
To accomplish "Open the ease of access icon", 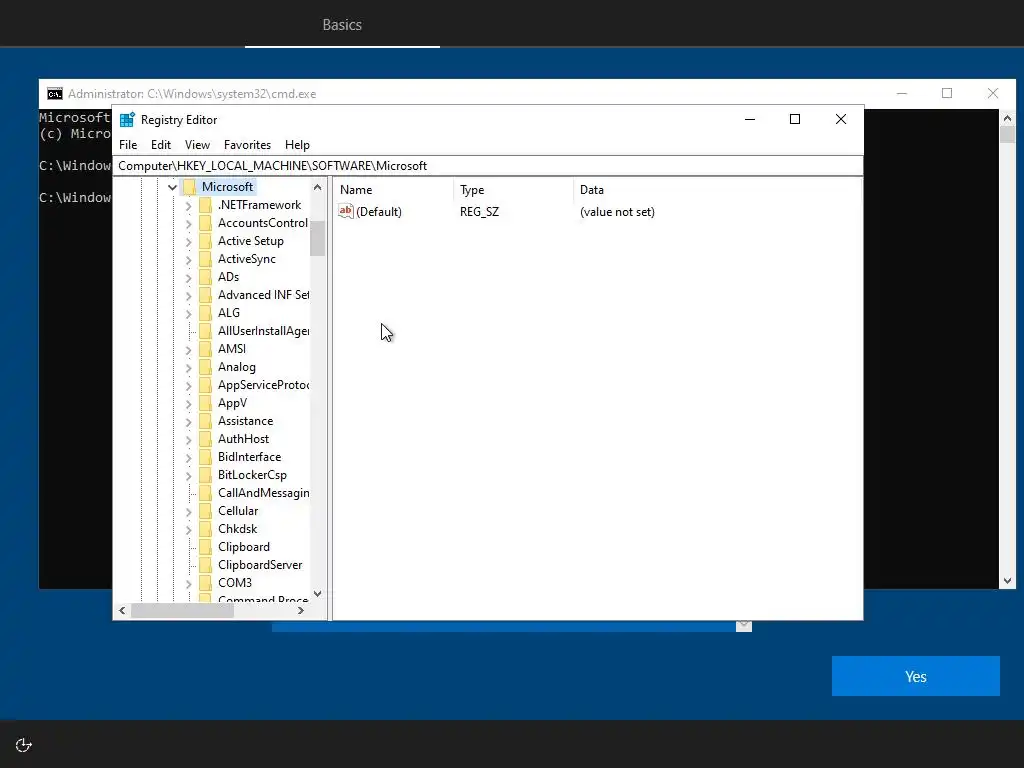I will click(x=24, y=745).
